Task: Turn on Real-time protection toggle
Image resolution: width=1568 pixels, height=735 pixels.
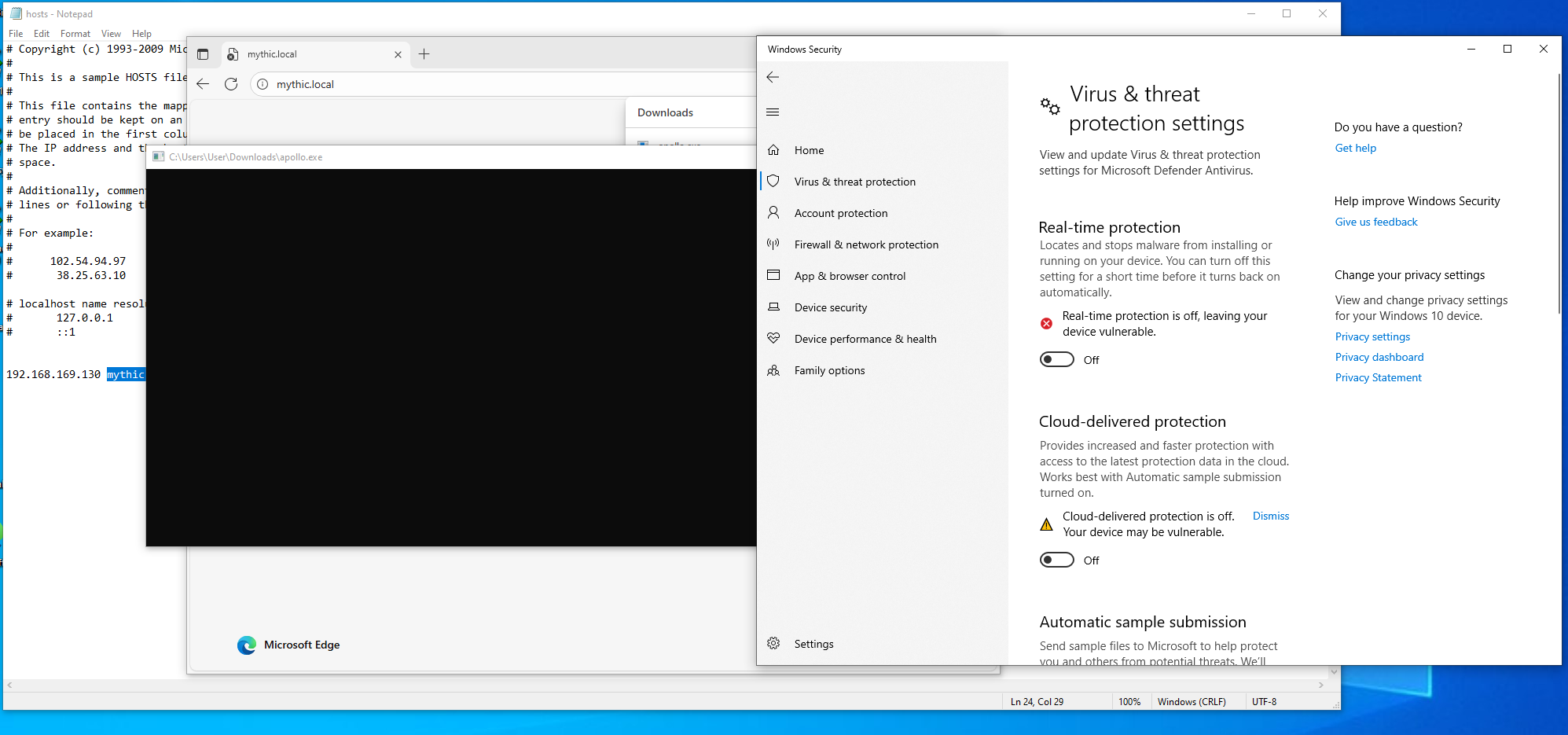Action: pyautogui.click(x=1056, y=359)
